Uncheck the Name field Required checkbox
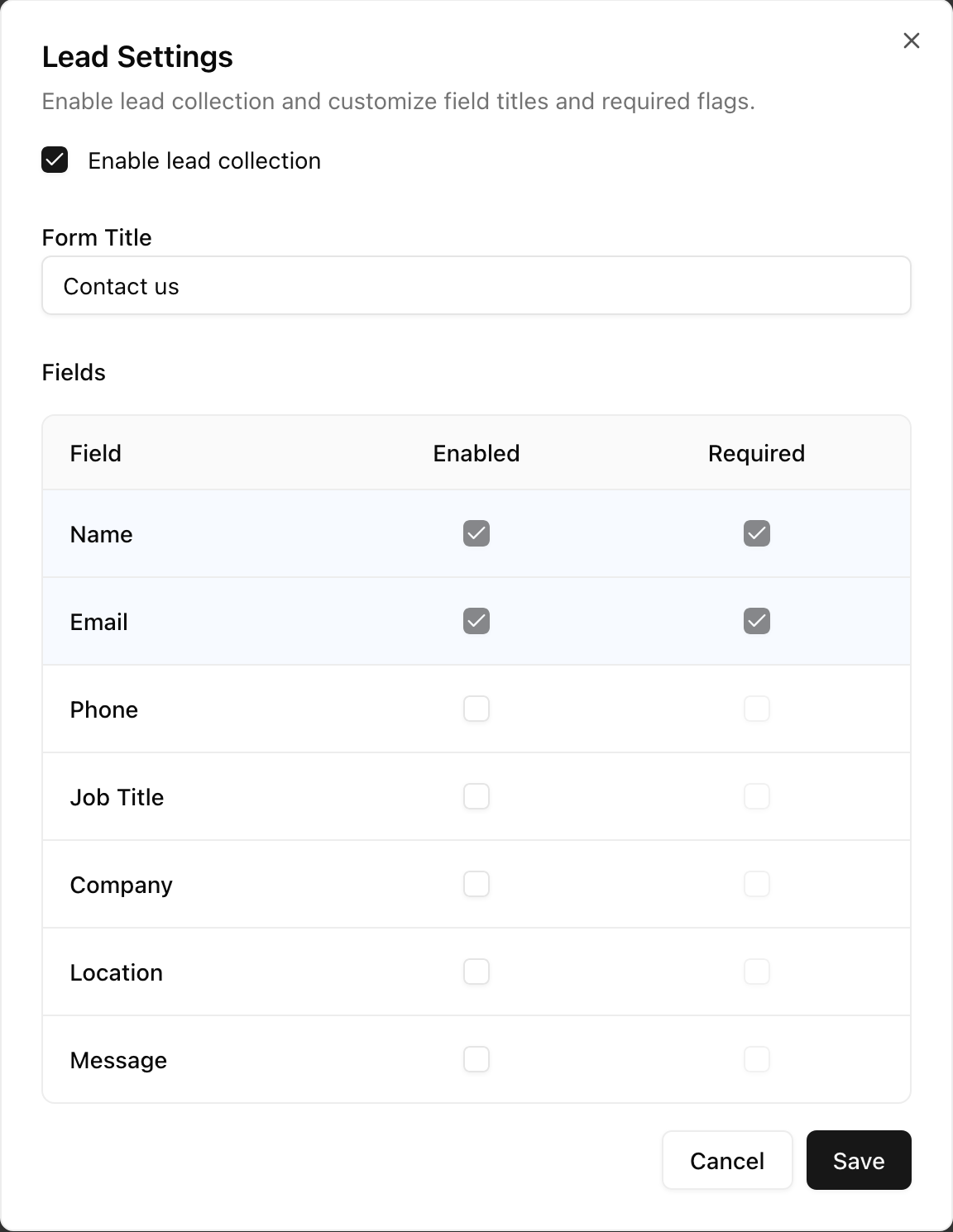Image resolution: width=953 pixels, height=1232 pixels. [756, 533]
